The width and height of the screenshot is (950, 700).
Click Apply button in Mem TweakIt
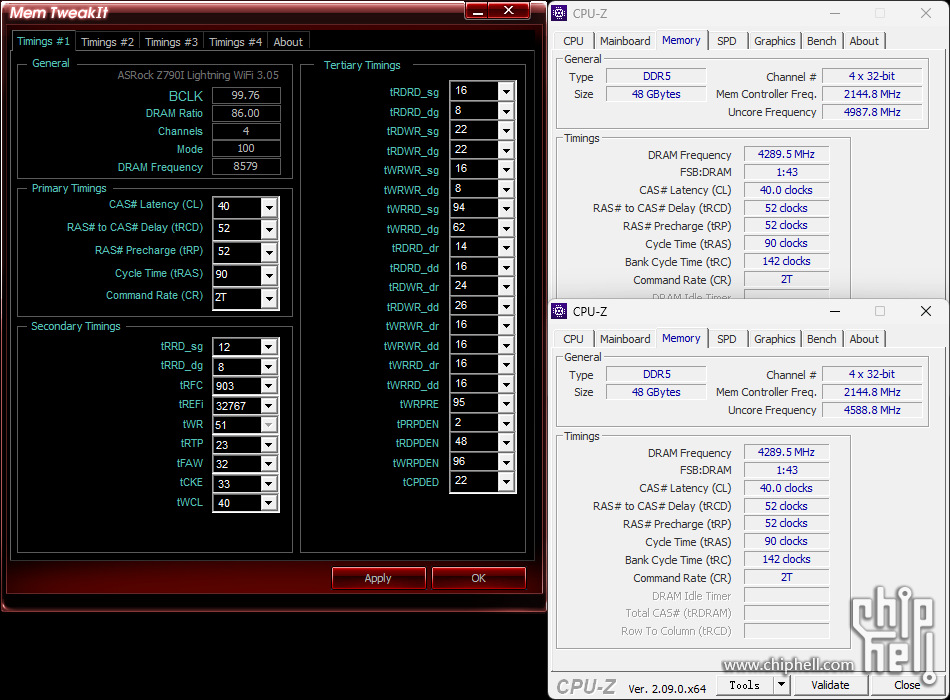378,578
